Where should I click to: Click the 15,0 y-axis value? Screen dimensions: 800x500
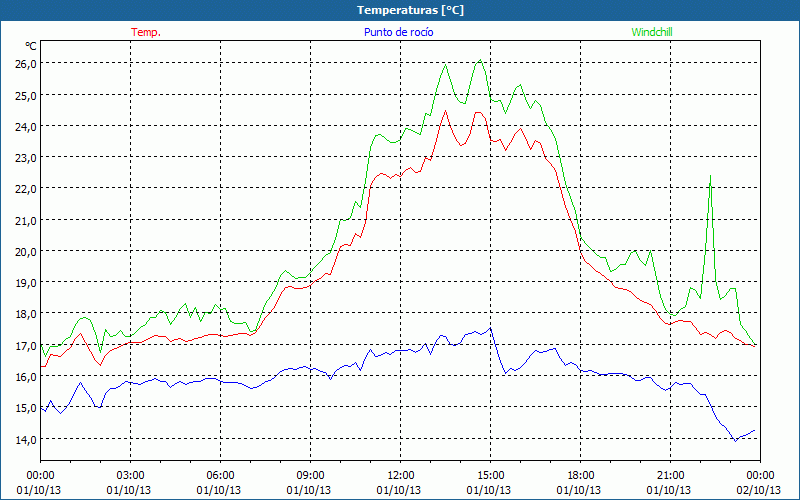click(26, 408)
